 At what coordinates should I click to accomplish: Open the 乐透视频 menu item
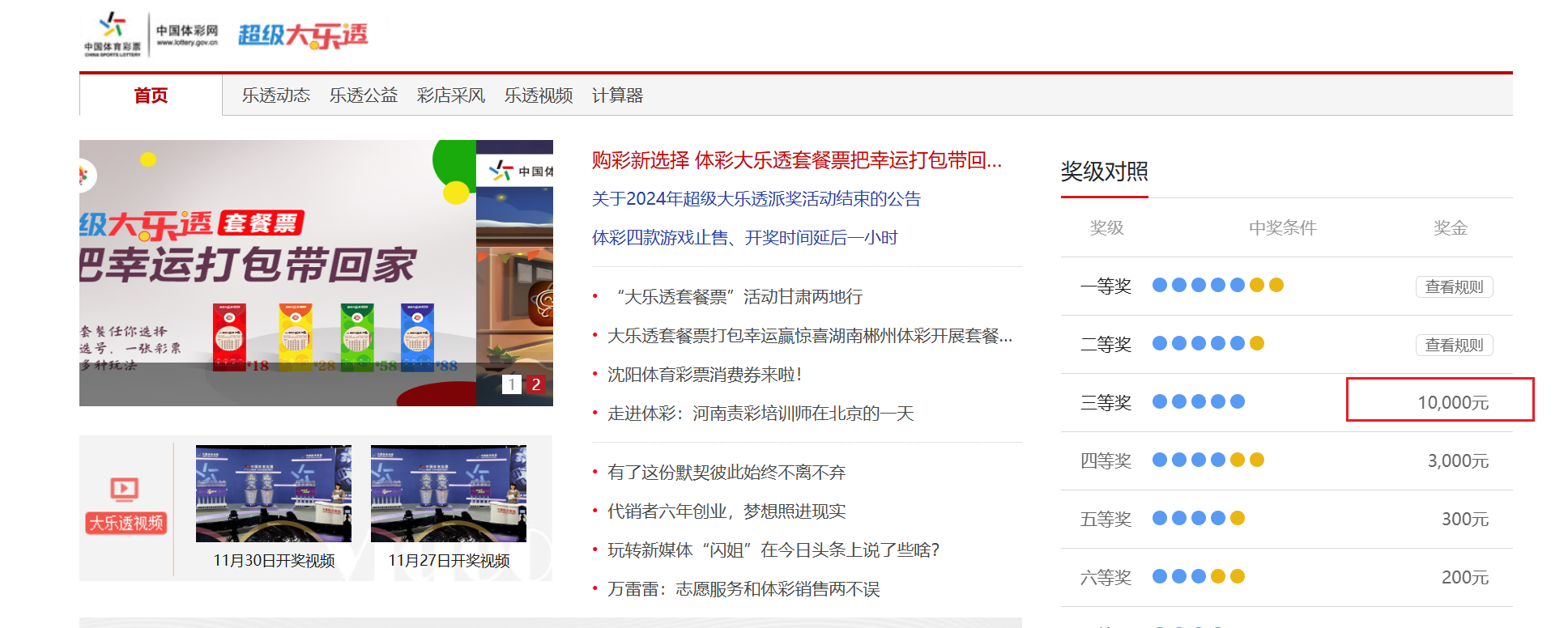click(539, 95)
